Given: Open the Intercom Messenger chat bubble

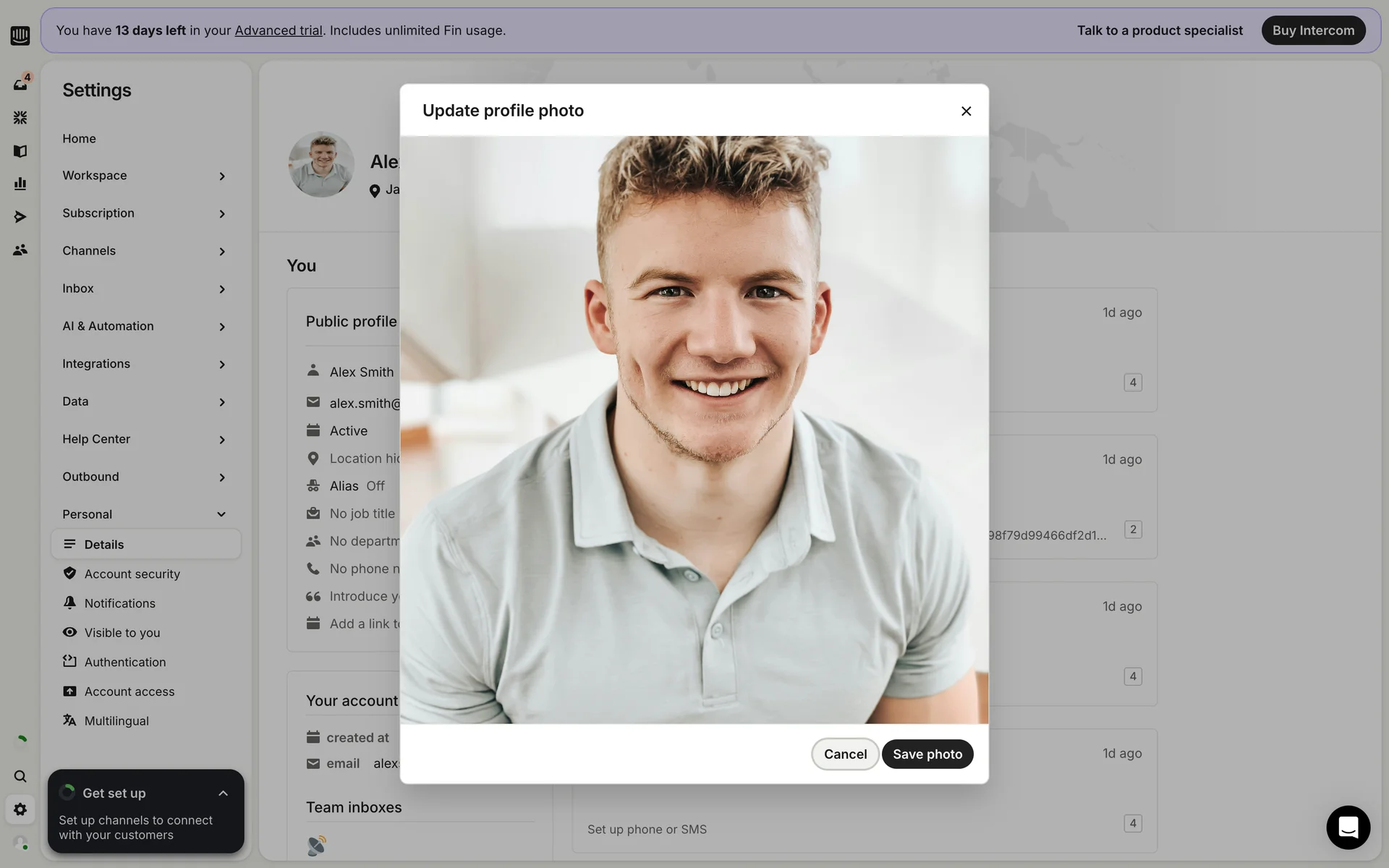Looking at the screenshot, I should tap(1348, 827).
